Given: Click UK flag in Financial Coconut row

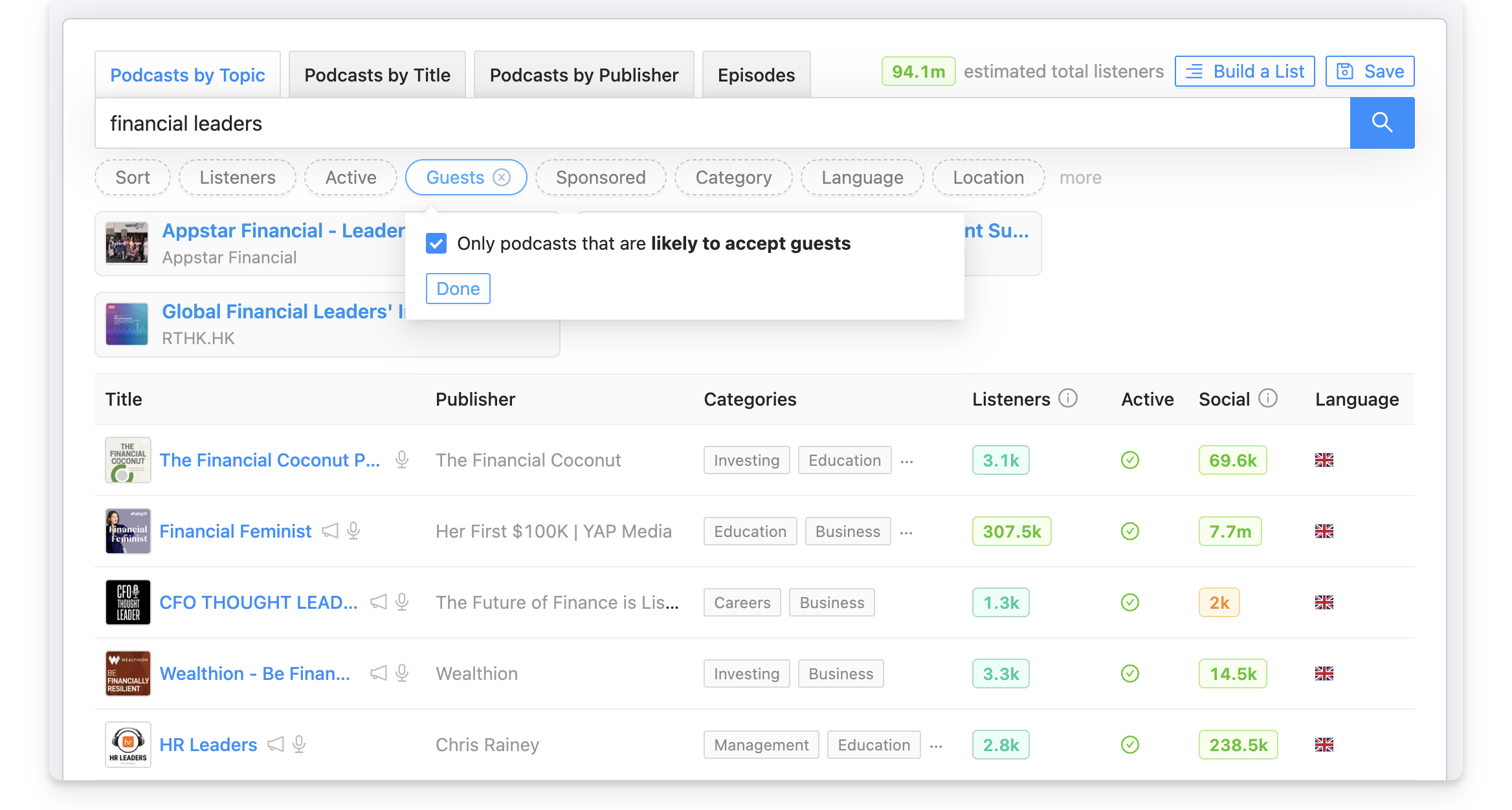Looking at the screenshot, I should click(1324, 460).
